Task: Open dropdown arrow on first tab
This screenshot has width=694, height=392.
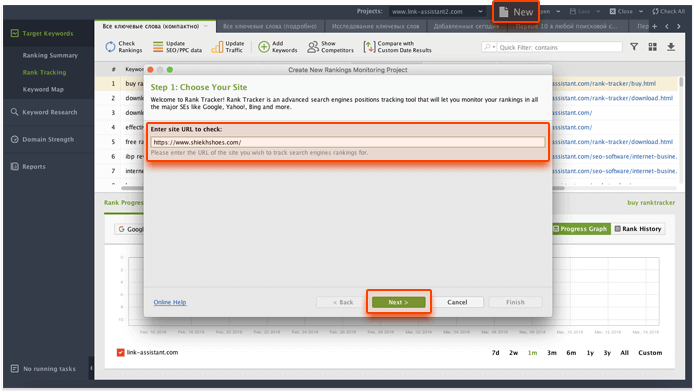Action: pyautogui.click(x=206, y=26)
